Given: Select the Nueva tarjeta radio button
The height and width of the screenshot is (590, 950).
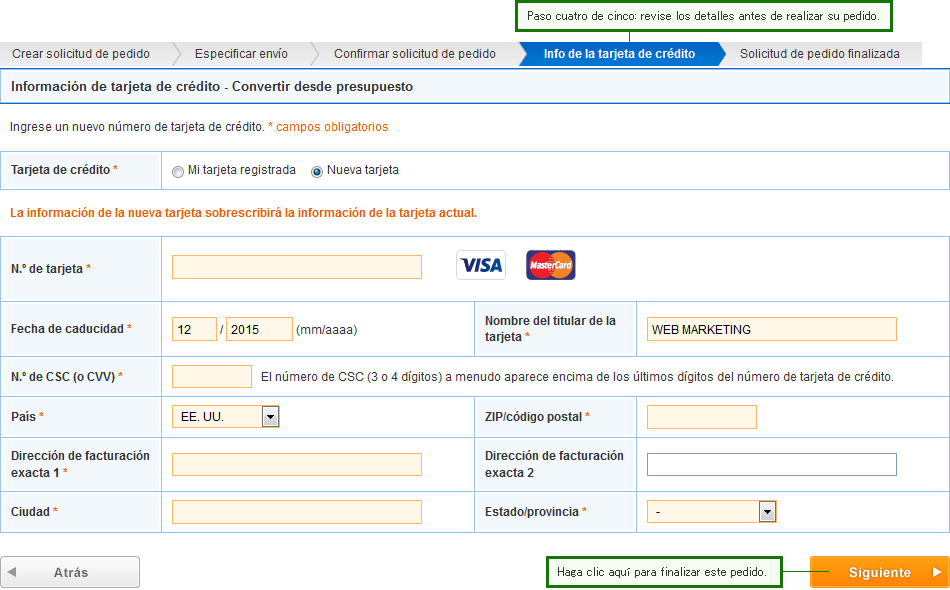Looking at the screenshot, I should pyautogui.click(x=317, y=171).
